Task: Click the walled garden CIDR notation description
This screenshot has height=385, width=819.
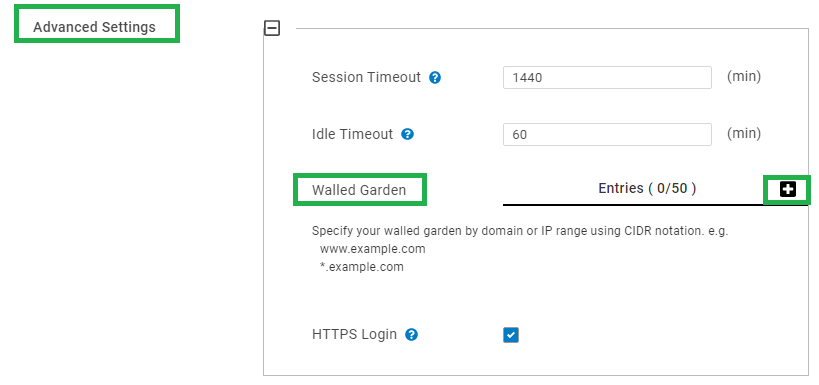Action: (520, 231)
